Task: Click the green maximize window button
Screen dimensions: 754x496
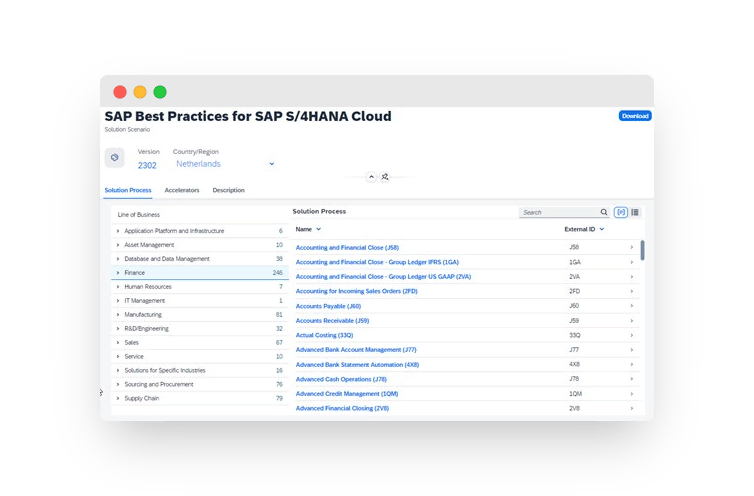Action: pyautogui.click(x=160, y=92)
